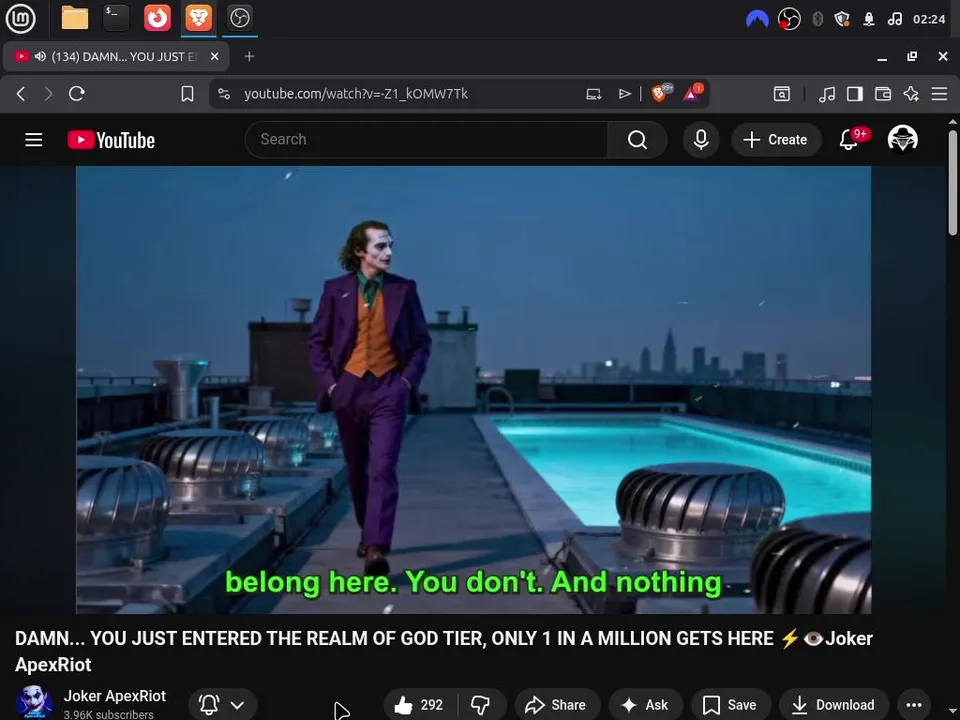Toggle the browser sidebar panel
960x720 pixels.
[855, 94]
